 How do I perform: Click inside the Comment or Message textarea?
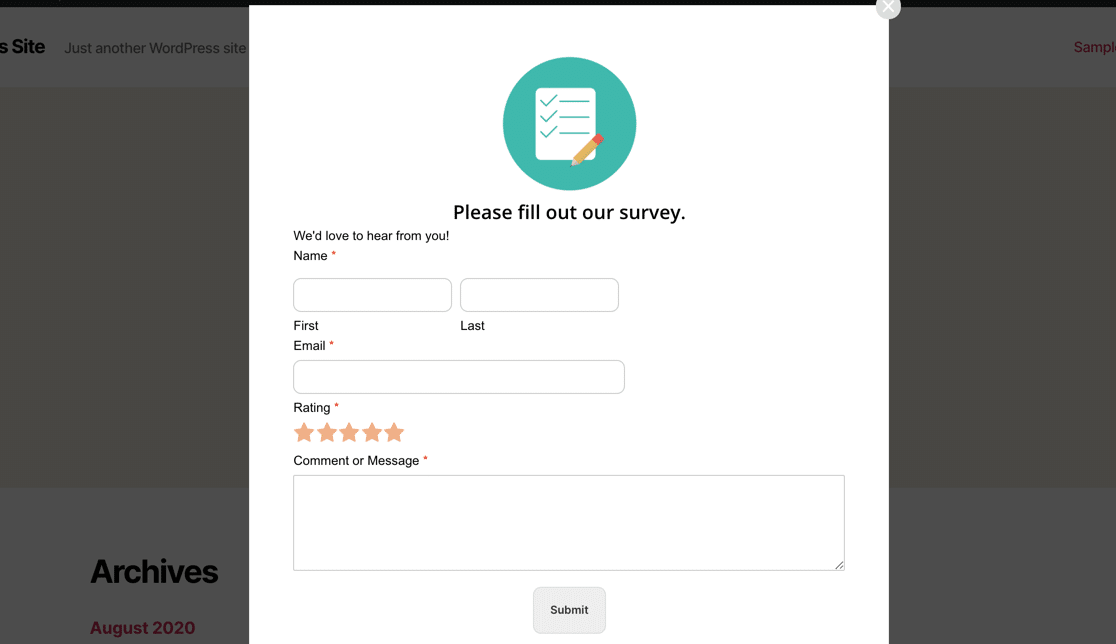(568, 522)
